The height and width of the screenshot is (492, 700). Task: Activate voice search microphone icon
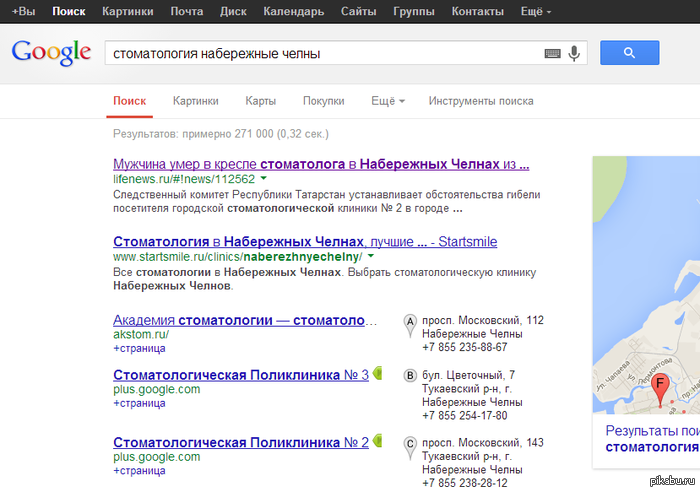click(x=574, y=53)
